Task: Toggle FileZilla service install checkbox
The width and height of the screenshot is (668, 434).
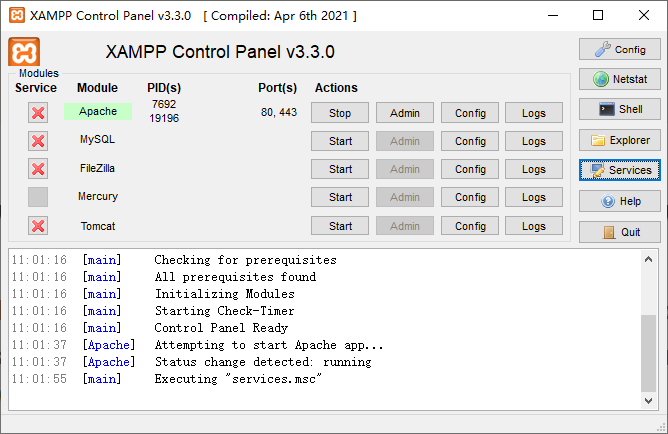Action: tap(38, 169)
